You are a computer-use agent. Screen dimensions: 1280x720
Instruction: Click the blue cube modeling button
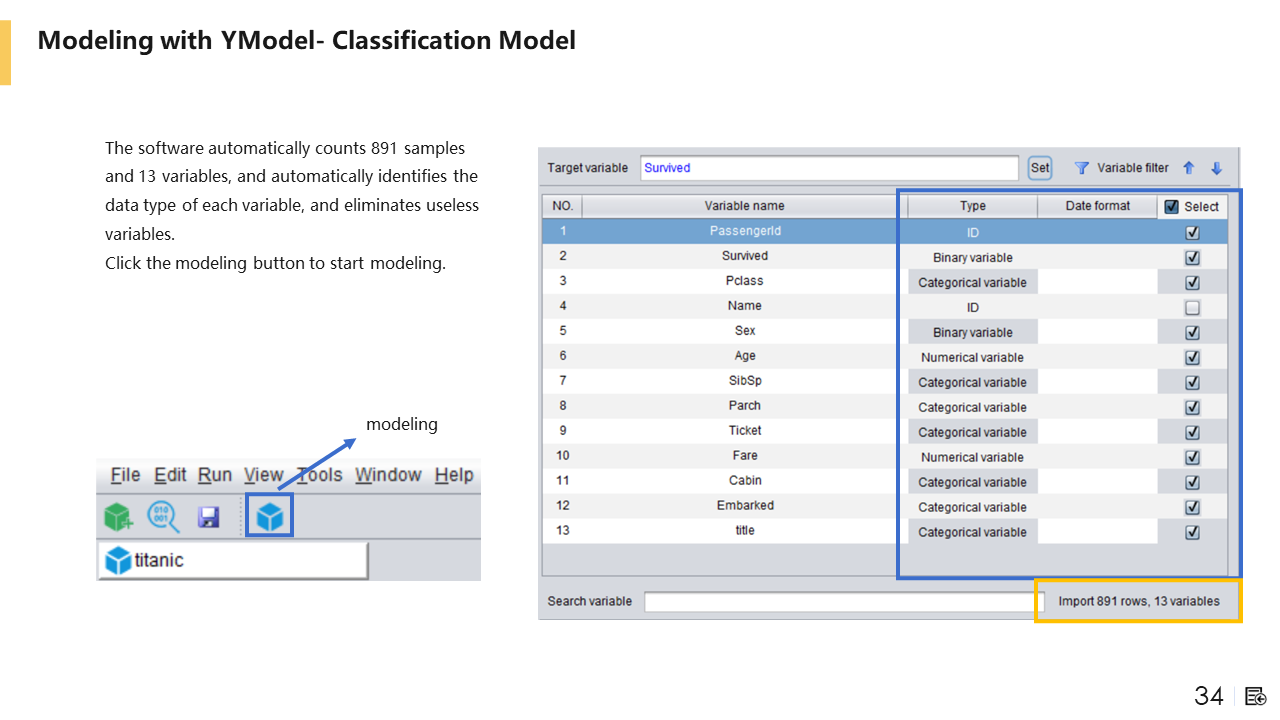[x=270, y=516]
